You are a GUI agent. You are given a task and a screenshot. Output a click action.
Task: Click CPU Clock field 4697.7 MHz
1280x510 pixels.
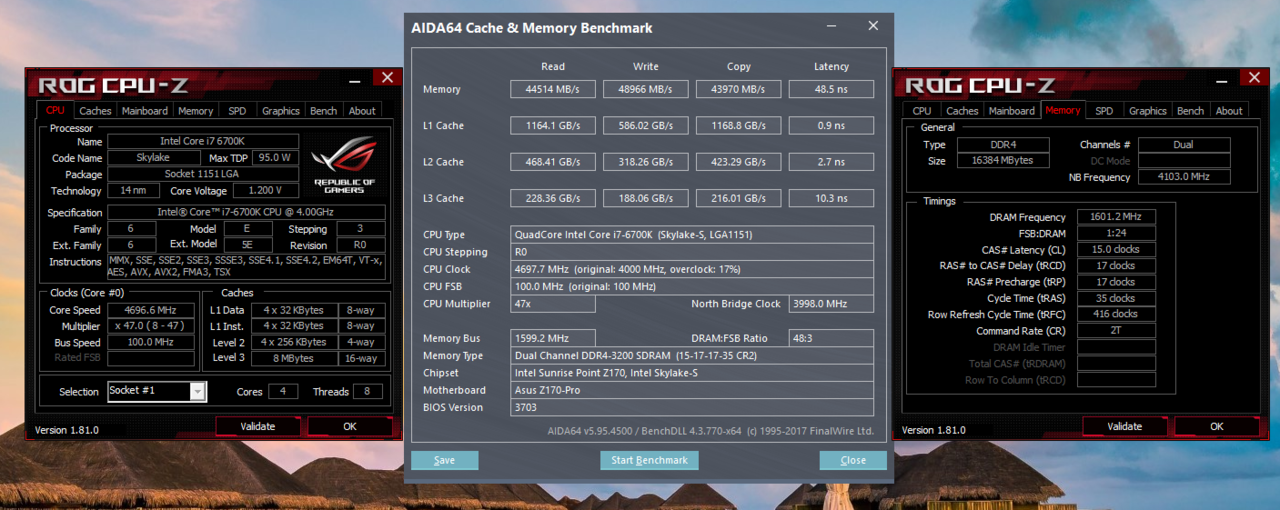(x=692, y=269)
